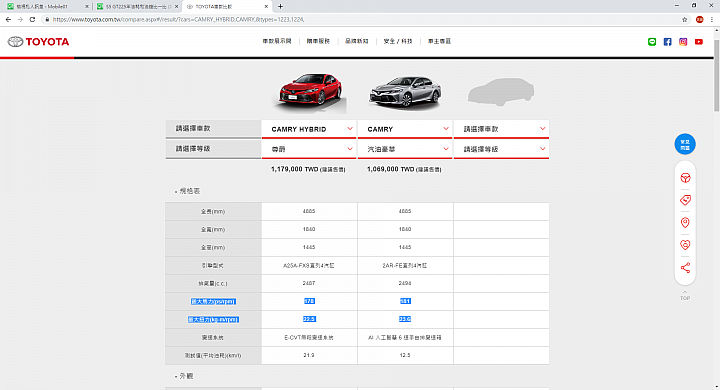
Task: Open the third column model dropdown
Action: pos(501,129)
